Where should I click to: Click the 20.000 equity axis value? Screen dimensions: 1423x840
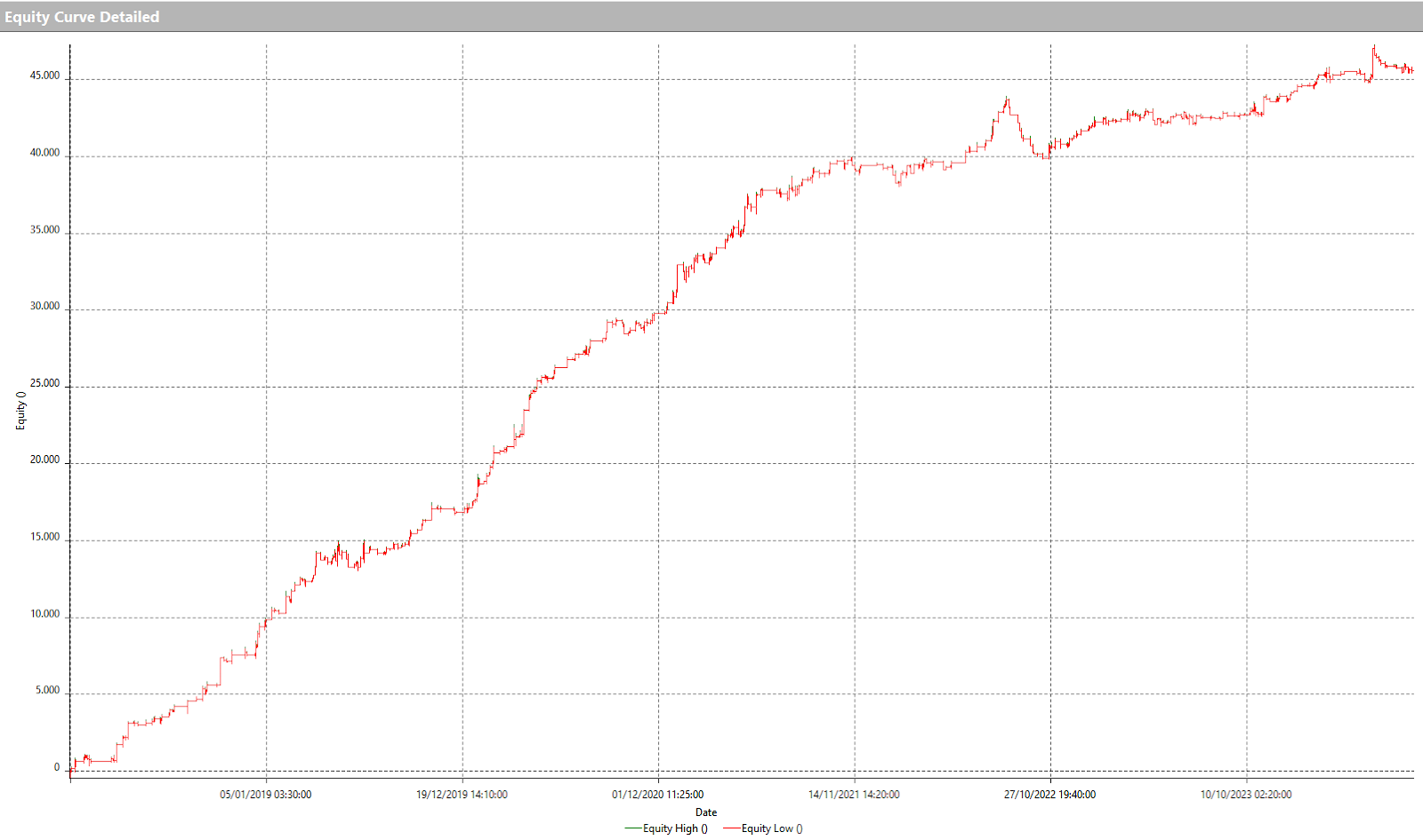pos(44,460)
